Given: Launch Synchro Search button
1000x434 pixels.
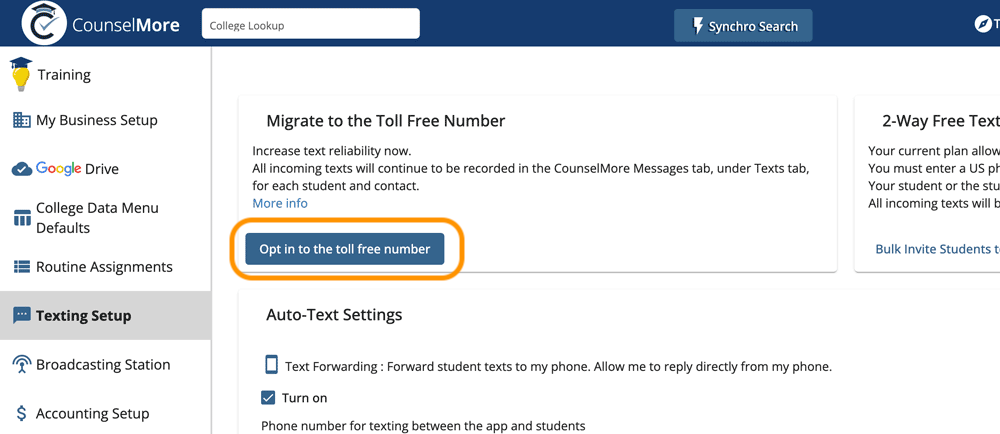Looking at the screenshot, I should [x=743, y=26].
